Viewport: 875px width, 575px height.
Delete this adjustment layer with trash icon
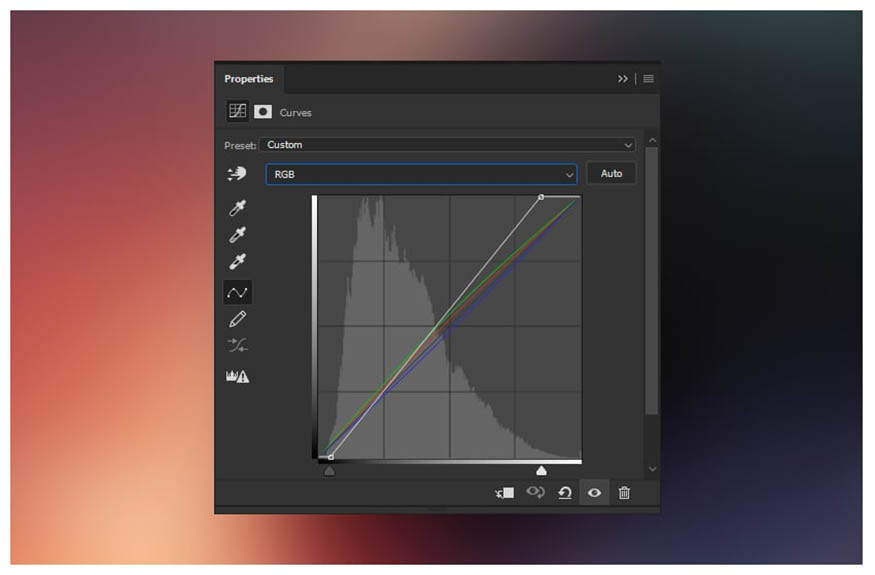click(624, 493)
